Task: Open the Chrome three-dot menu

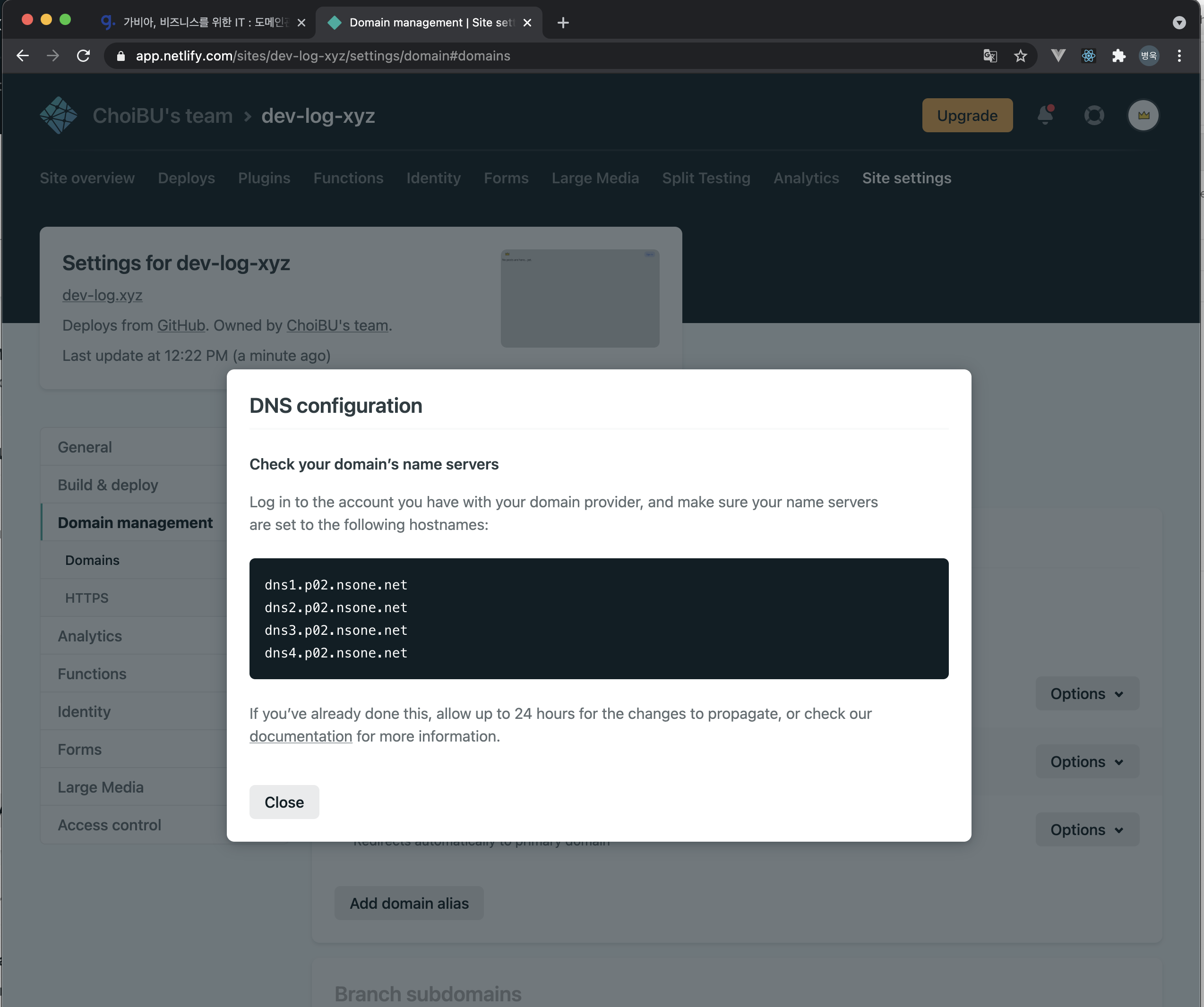Action: (1179, 56)
